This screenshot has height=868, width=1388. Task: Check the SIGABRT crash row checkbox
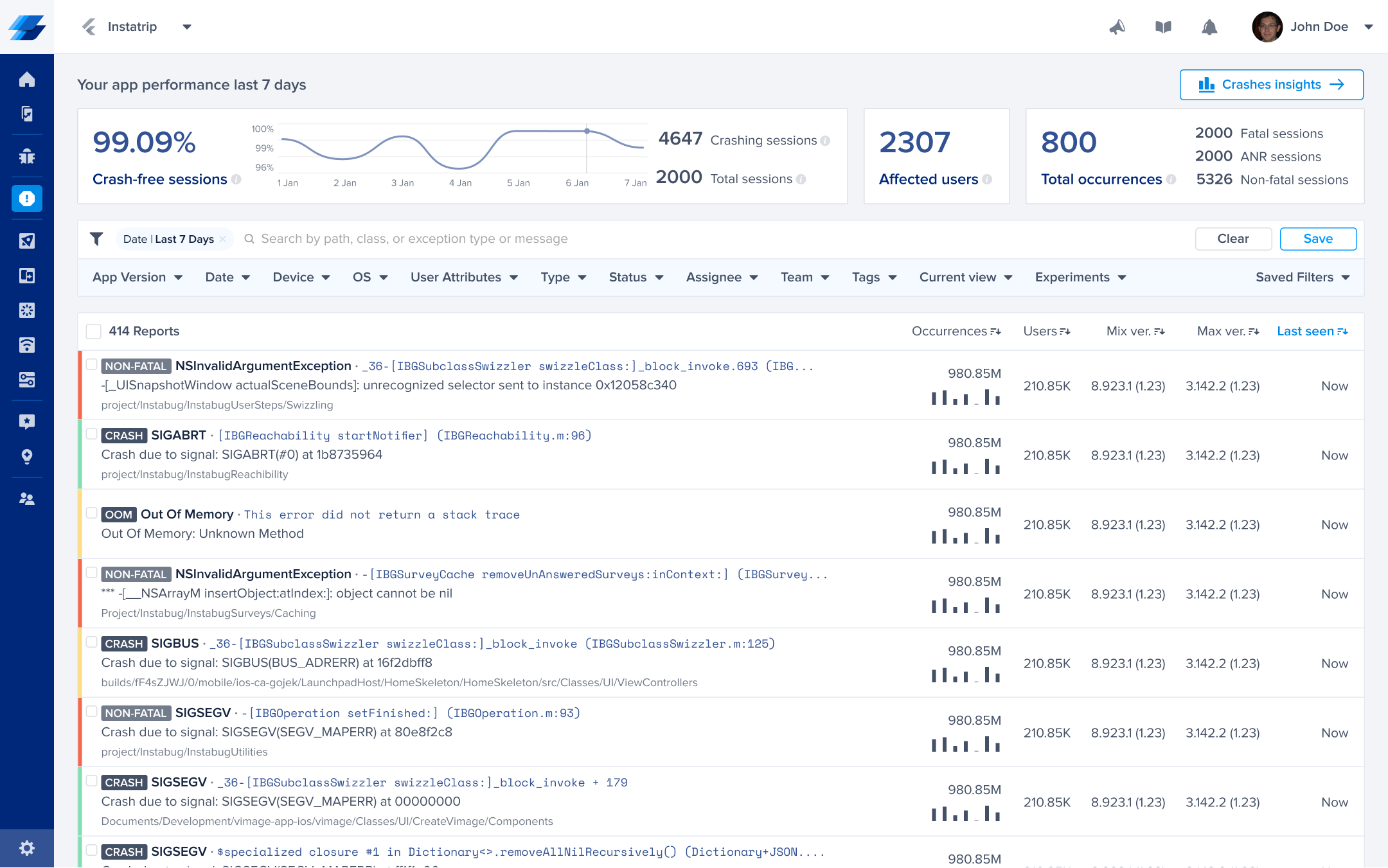point(92,434)
